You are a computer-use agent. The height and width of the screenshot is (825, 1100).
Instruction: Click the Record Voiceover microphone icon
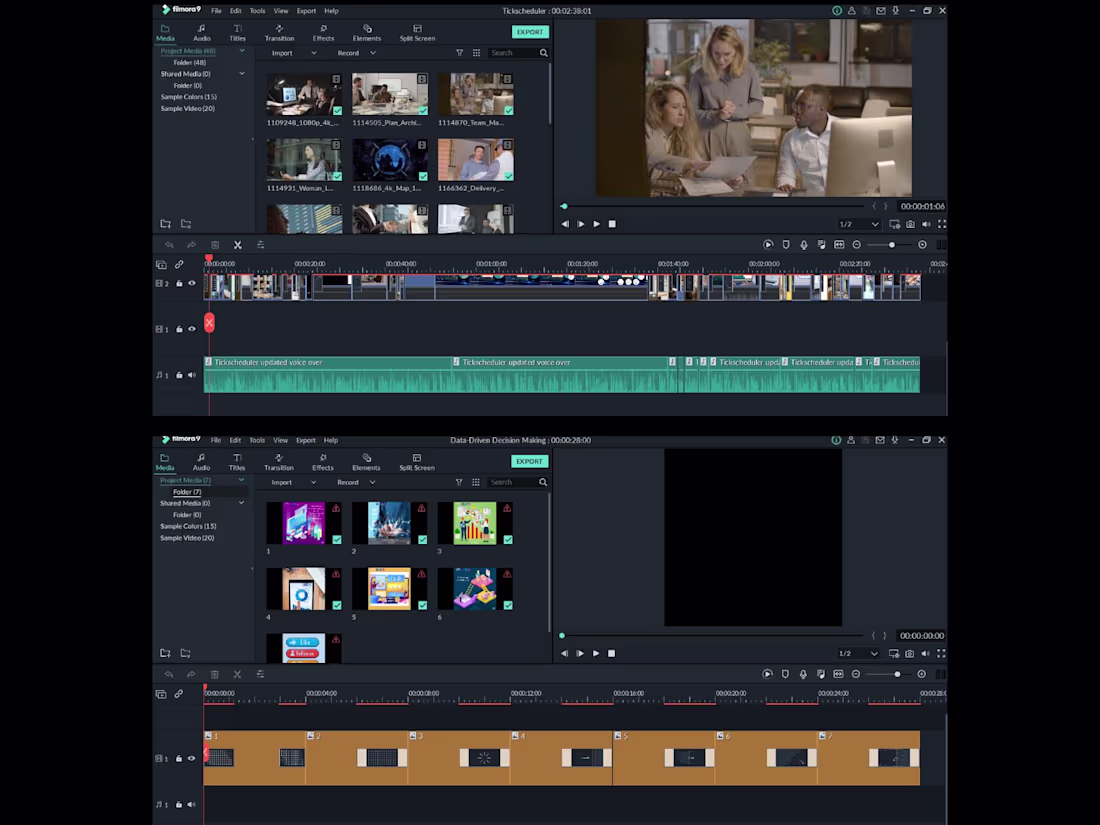[804, 244]
